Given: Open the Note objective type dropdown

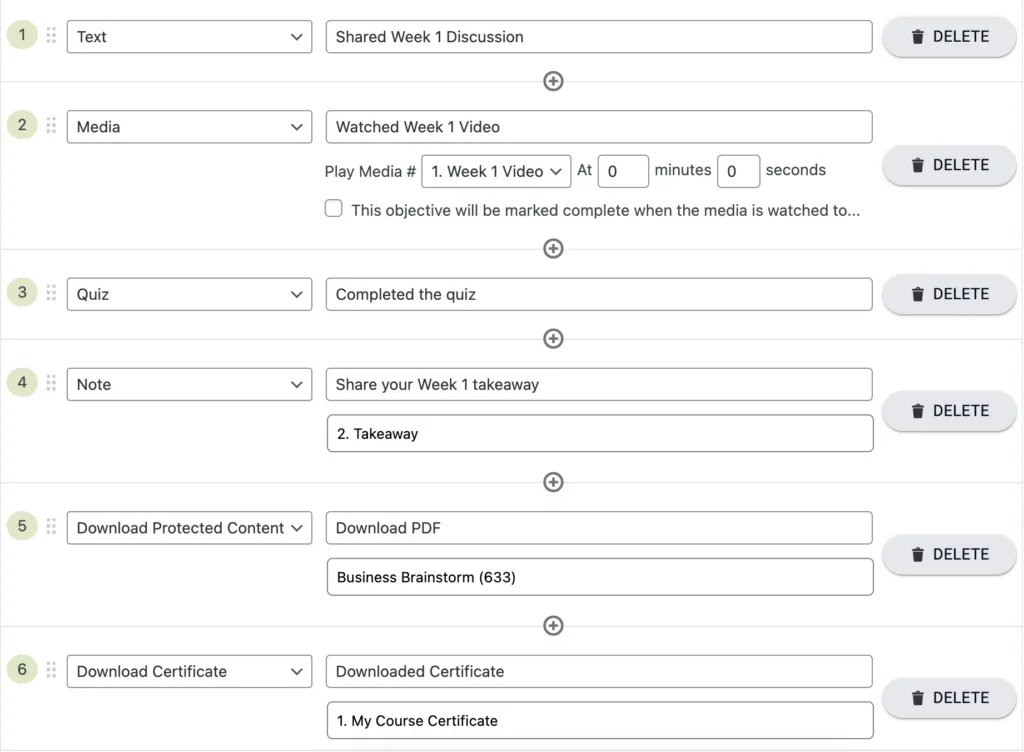Looking at the screenshot, I should [x=189, y=384].
